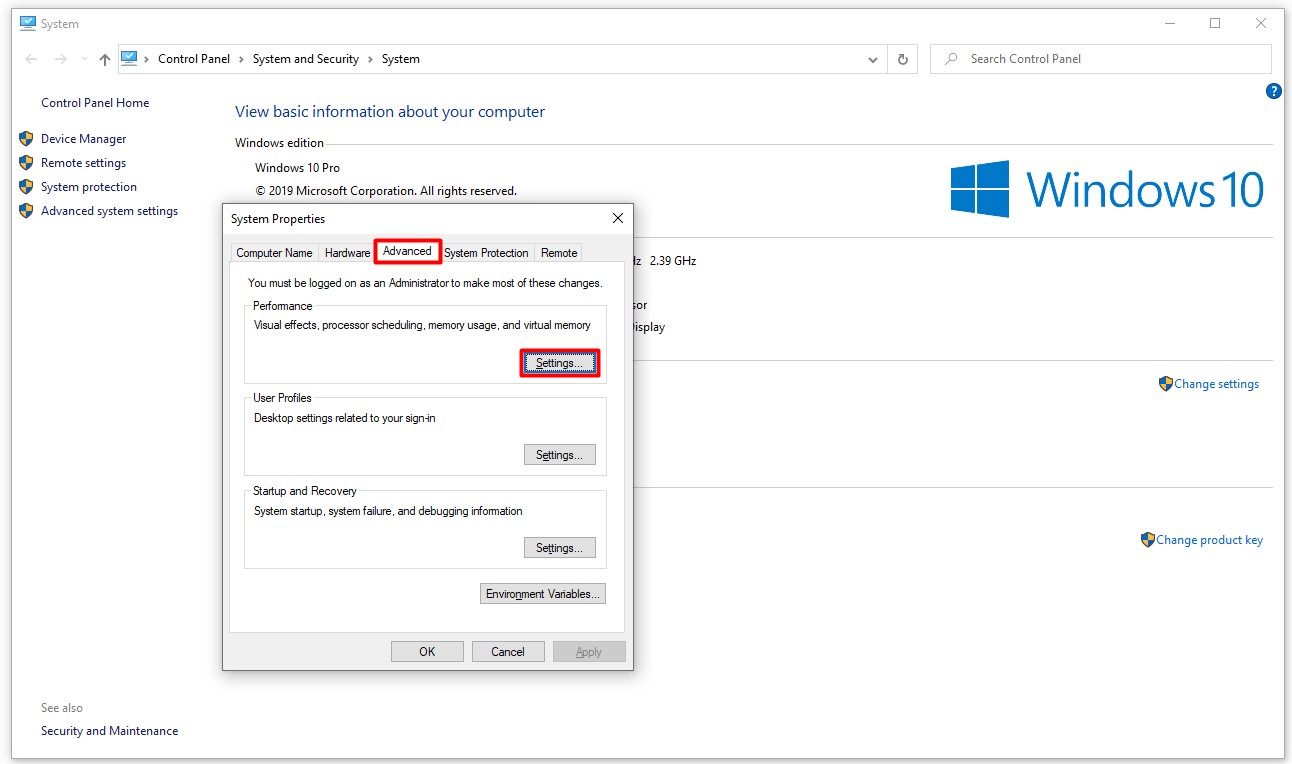Expand chevron after Control Panel breadcrumb
This screenshot has height=764, width=1292.
(x=242, y=59)
